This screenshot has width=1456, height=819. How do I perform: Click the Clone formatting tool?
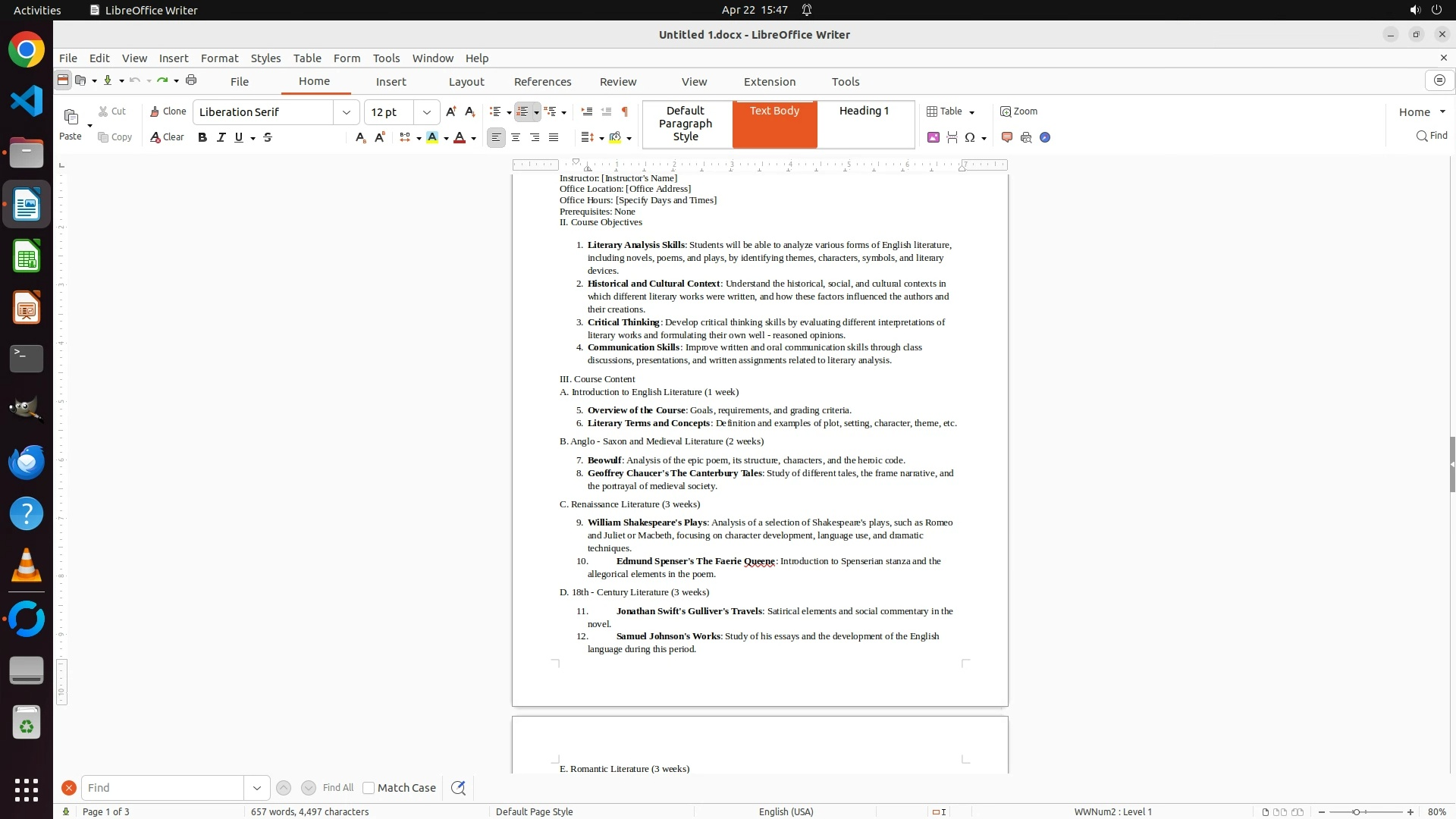point(168,111)
